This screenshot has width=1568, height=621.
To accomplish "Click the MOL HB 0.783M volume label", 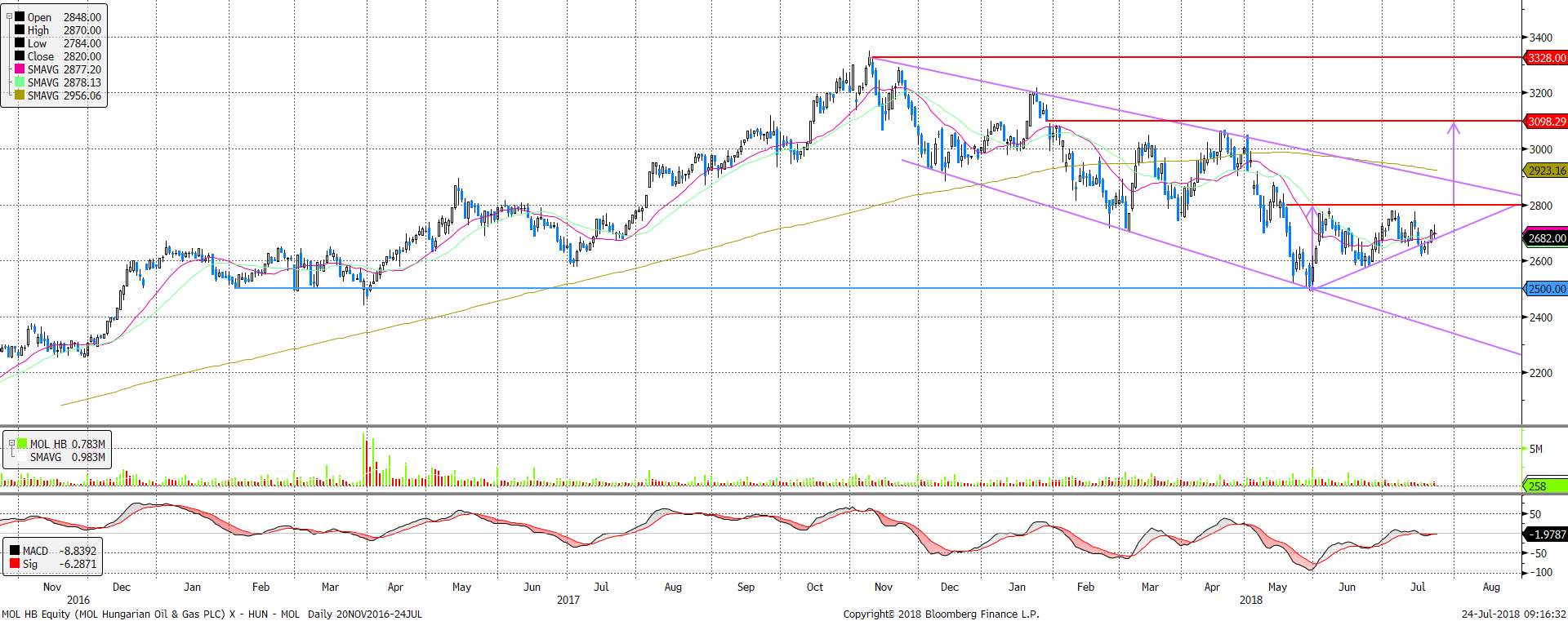I will pos(68,445).
